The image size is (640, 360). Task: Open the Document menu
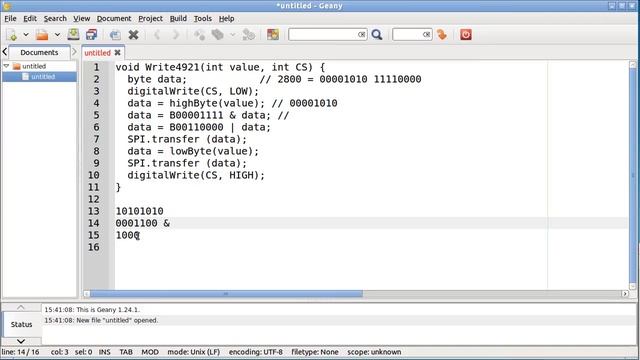click(114, 18)
